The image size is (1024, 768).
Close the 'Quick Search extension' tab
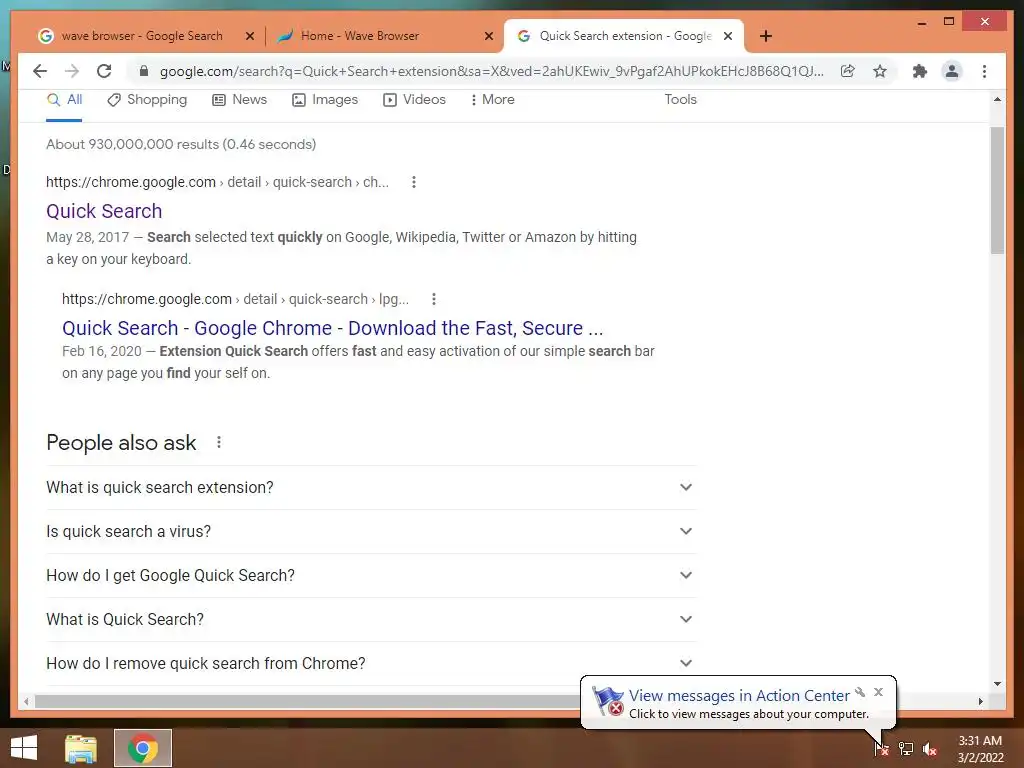tap(728, 36)
